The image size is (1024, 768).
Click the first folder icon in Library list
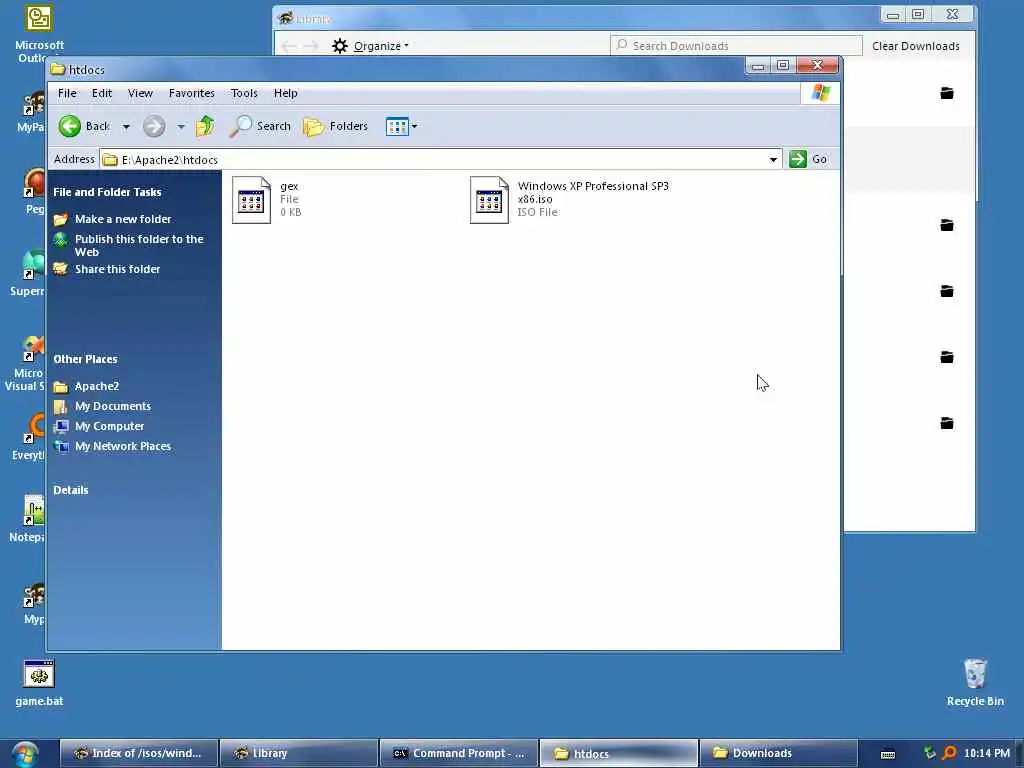(947, 93)
